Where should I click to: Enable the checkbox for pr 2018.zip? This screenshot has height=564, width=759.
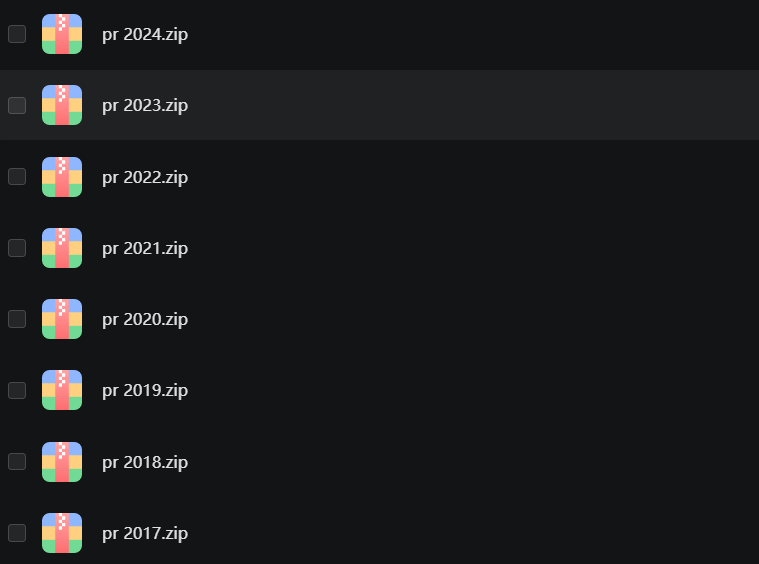(17, 462)
